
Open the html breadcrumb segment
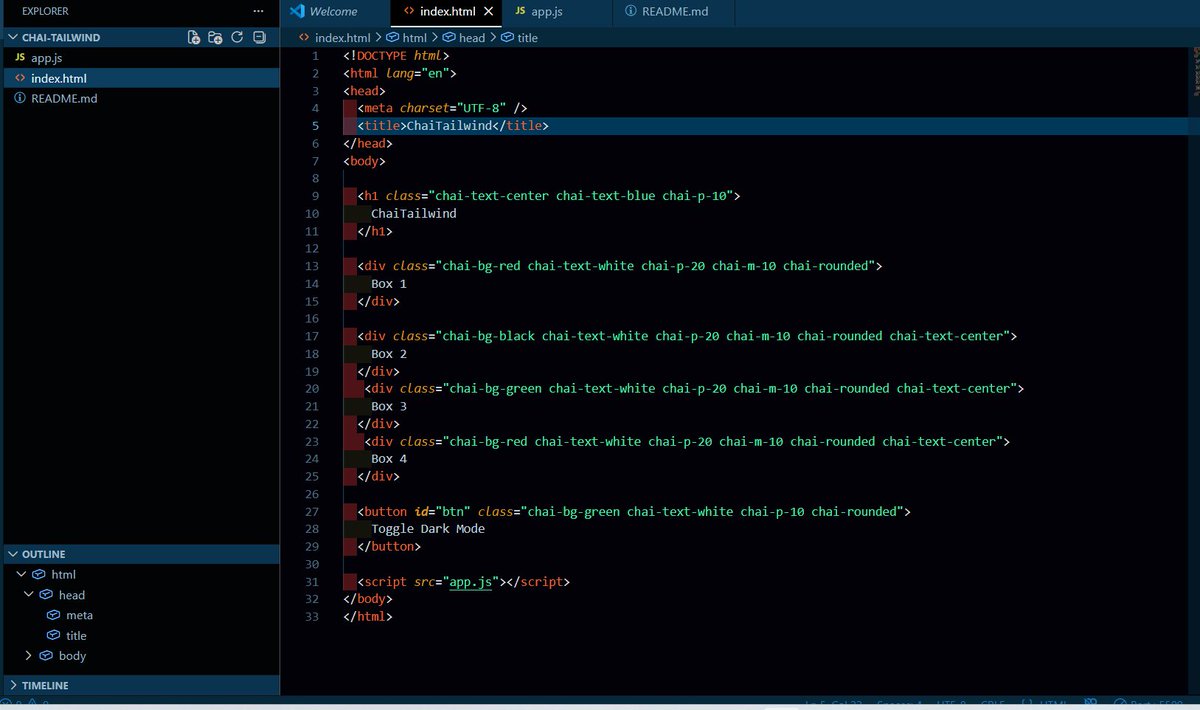point(413,37)
